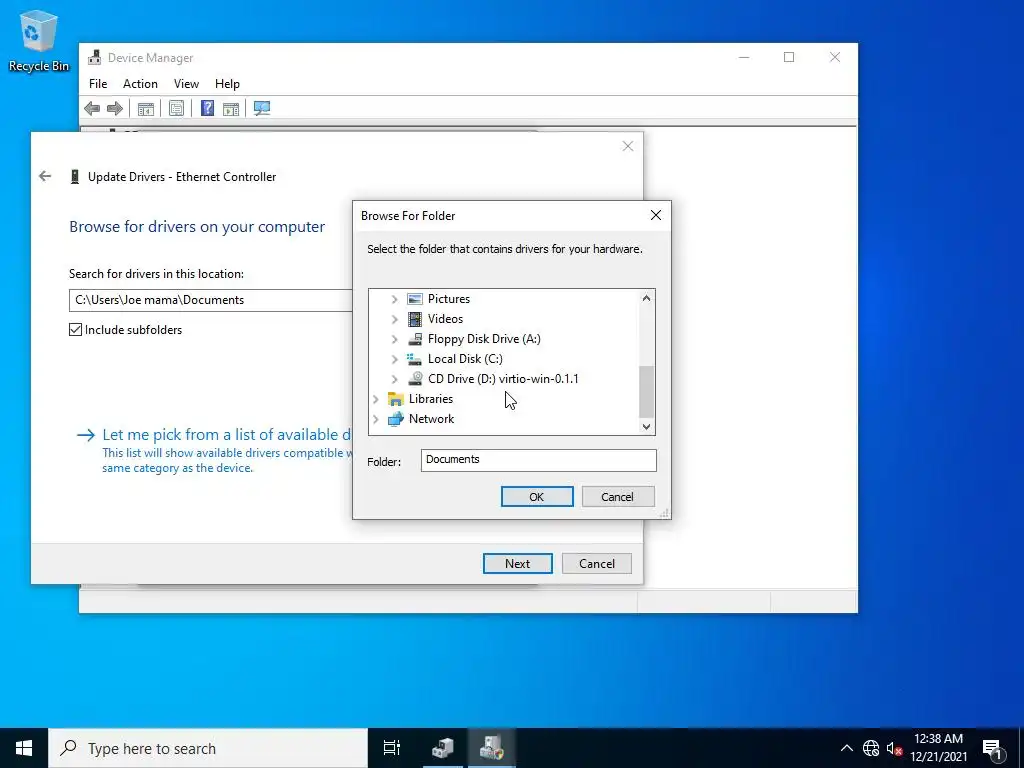
Task: Click the Local Disk (C:) drive icon
Action: tap(415, 359)
